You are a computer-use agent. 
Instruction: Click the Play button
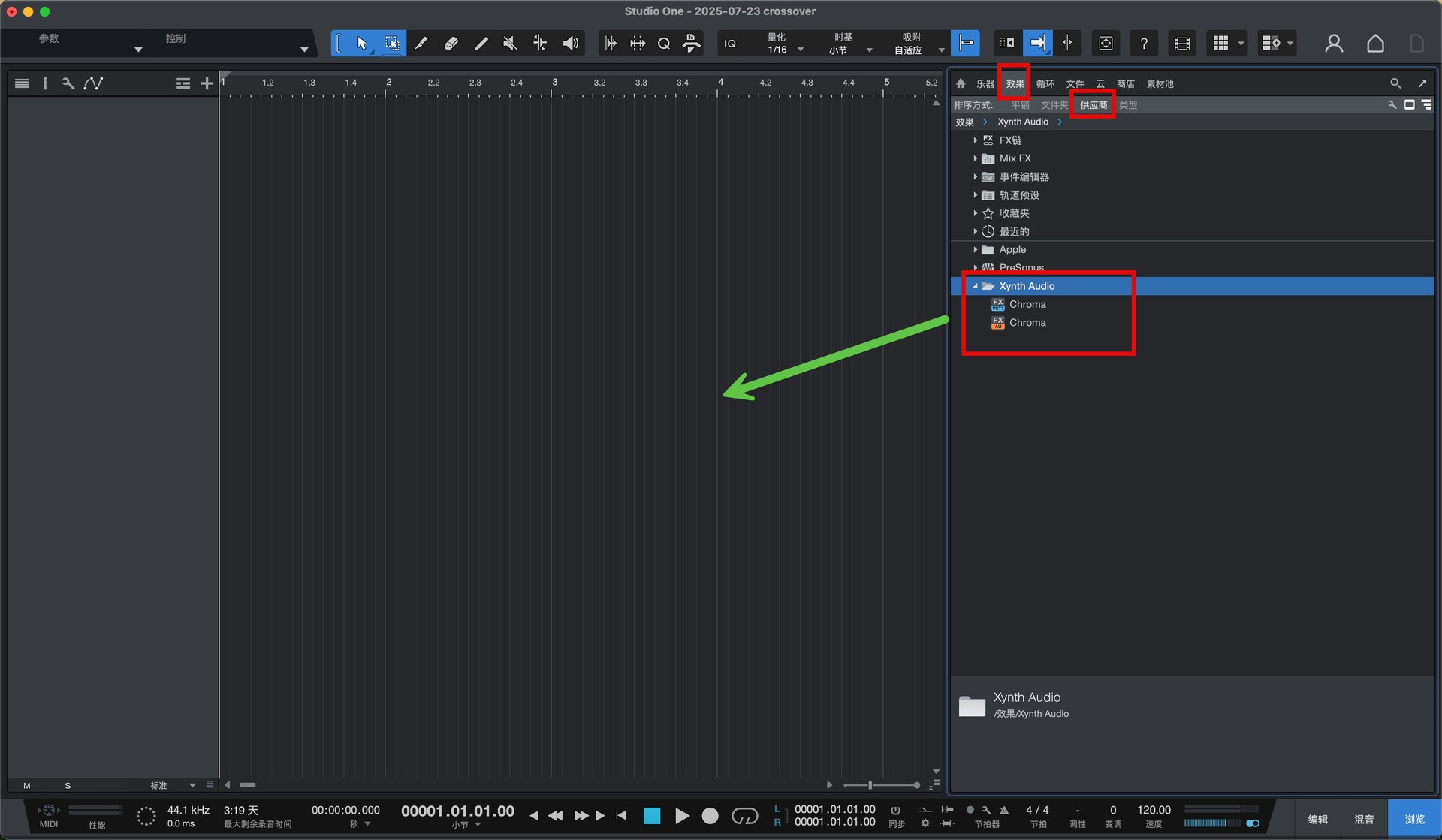pos(682,816)
